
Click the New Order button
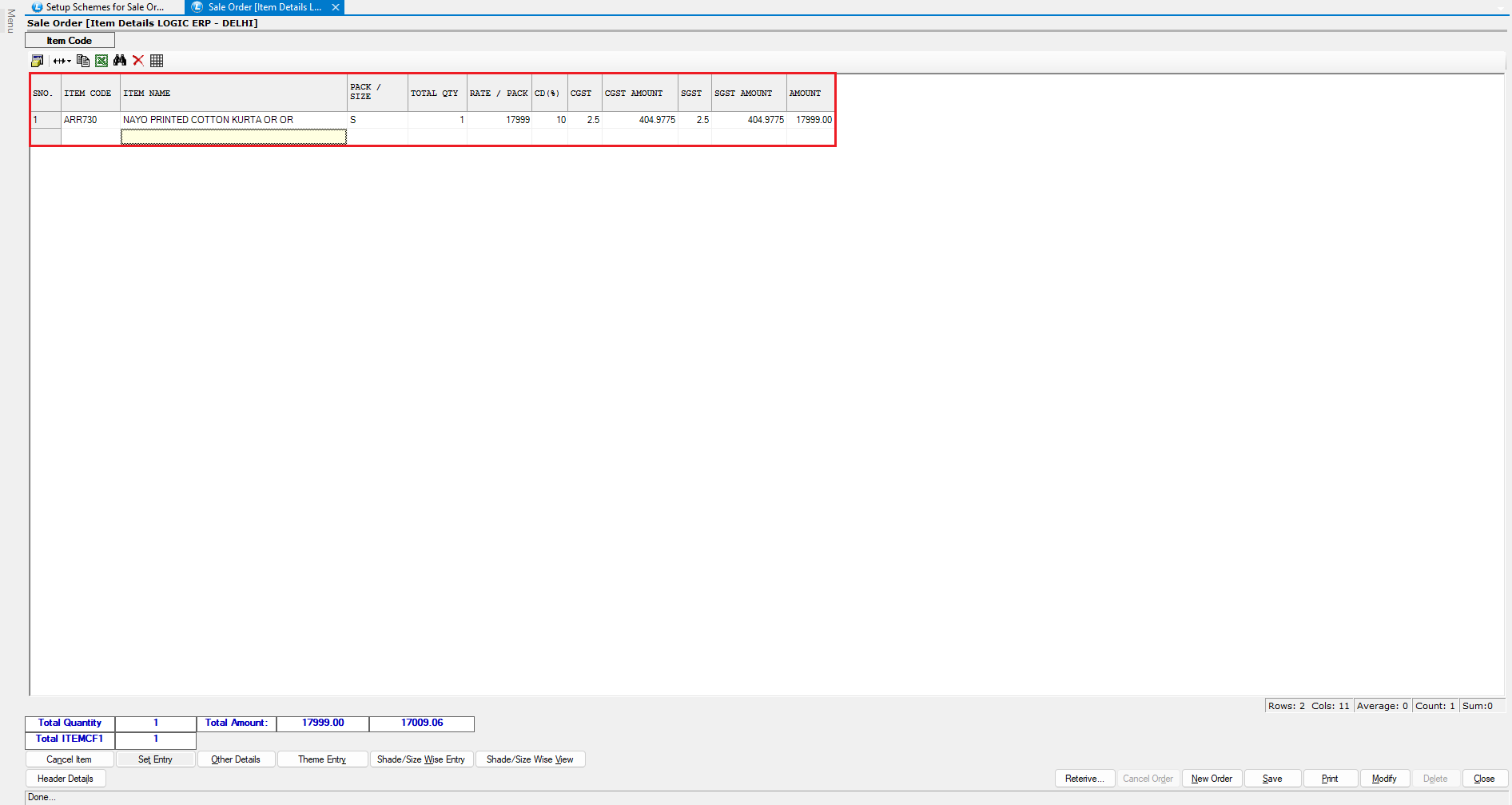pyautogui.click(x=1212, y=779)
